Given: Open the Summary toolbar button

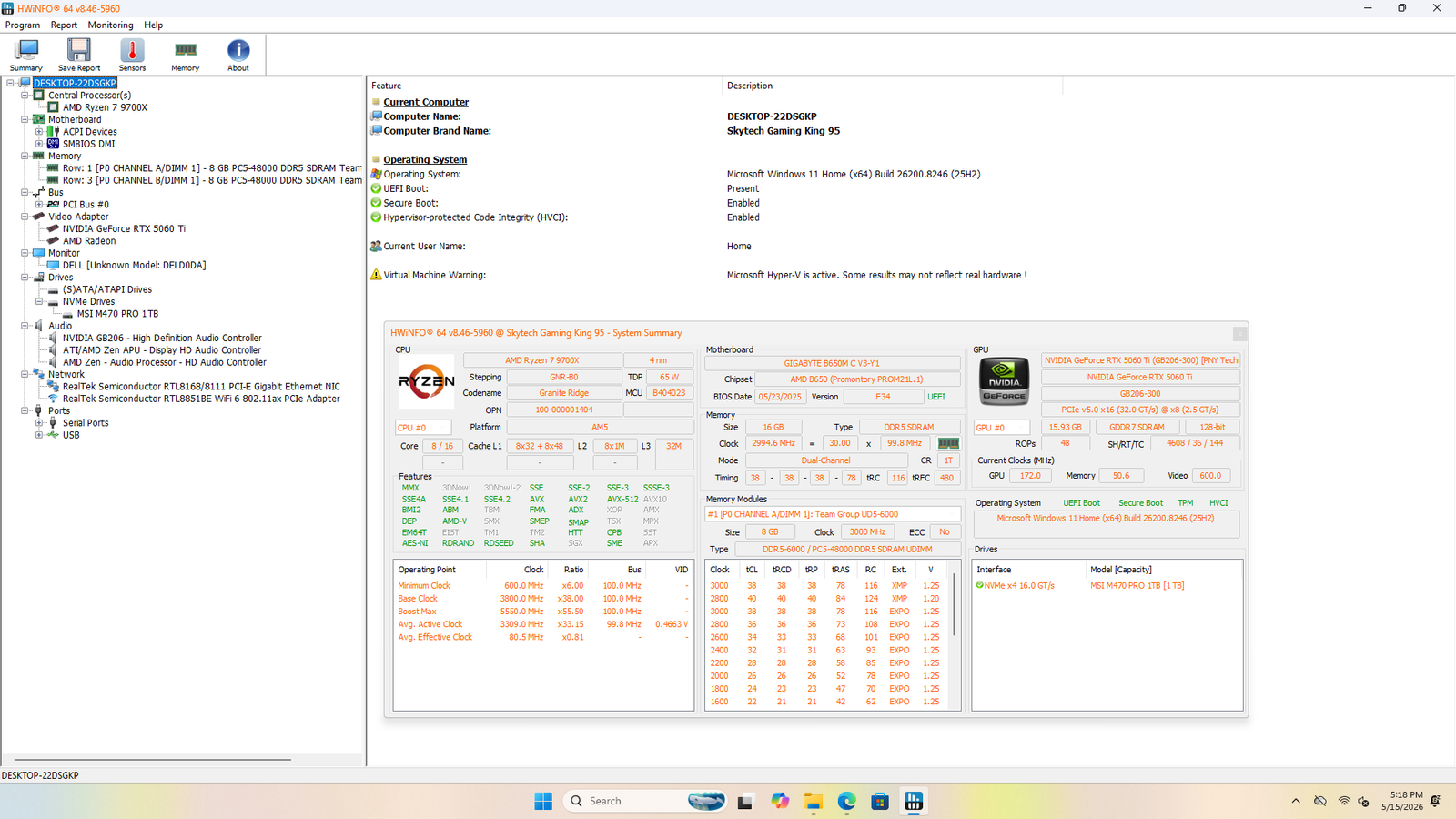Looking at the screenshot, I should 26,55.
